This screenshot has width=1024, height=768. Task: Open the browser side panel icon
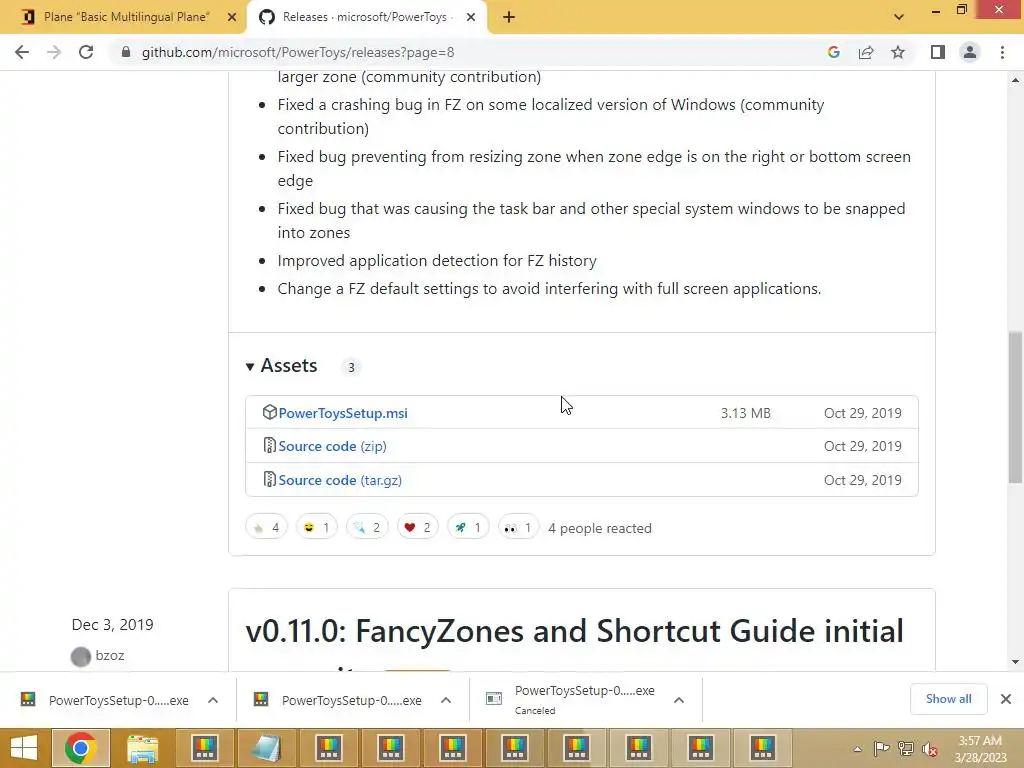(x=938, y=52)
